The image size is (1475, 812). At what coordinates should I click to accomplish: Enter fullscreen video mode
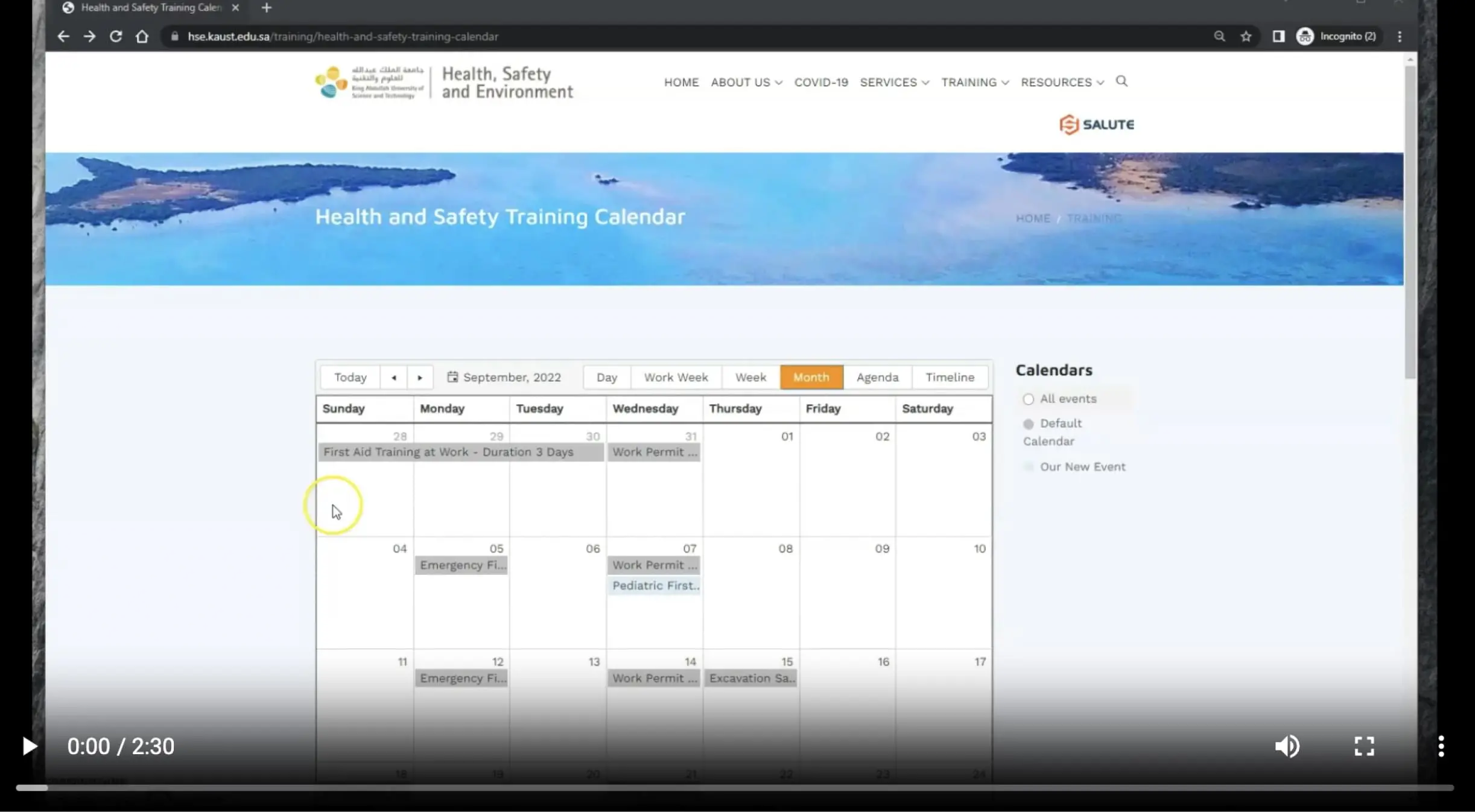[x=1364, y=746]
